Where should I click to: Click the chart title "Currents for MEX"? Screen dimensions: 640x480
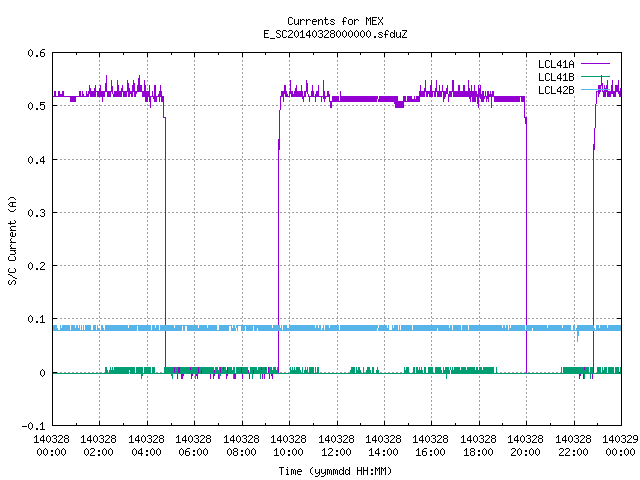click(x=335, y=21)
